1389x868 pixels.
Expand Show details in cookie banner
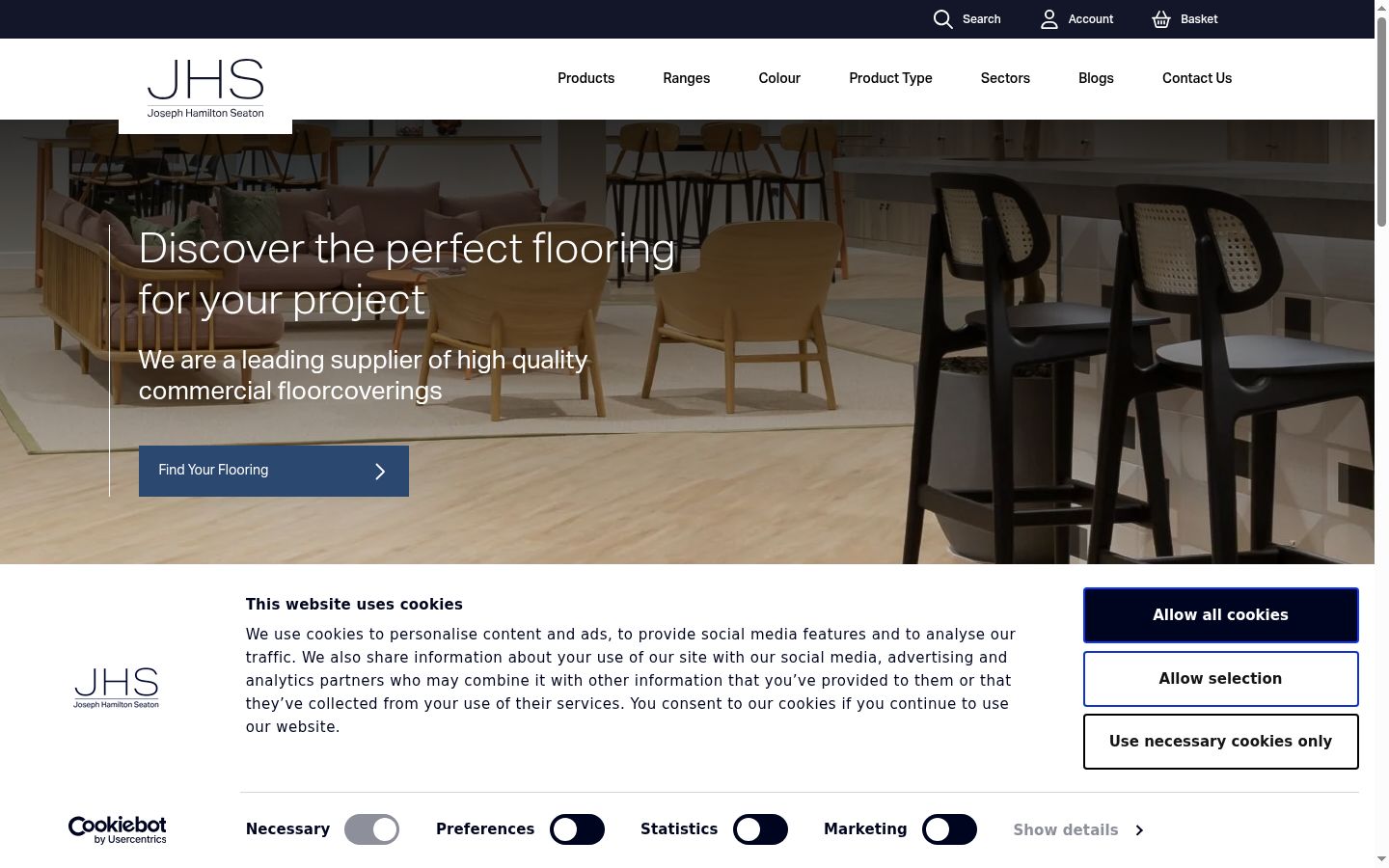tap(1078, 830)
